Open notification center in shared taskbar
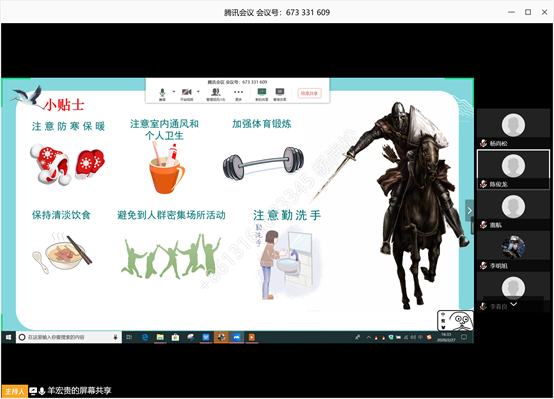 point(464,337)
